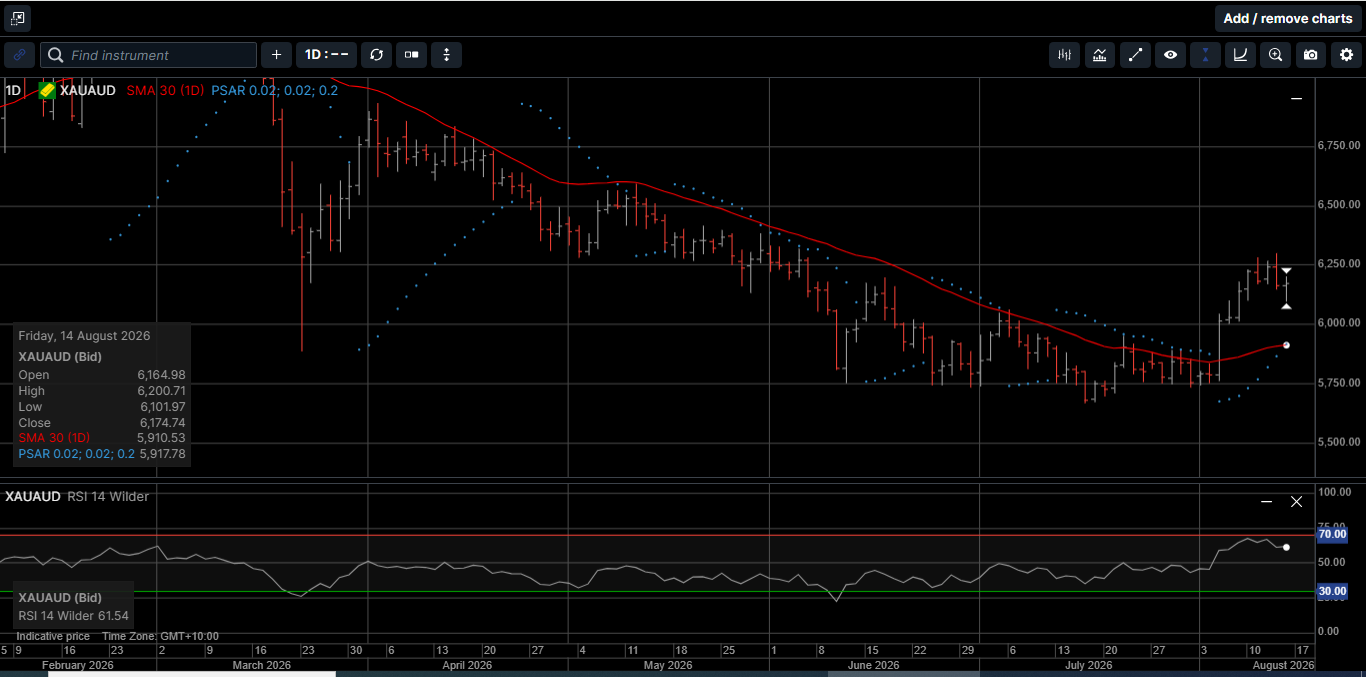
Task: Click the Find instrument search field
Action: [149, 55]
